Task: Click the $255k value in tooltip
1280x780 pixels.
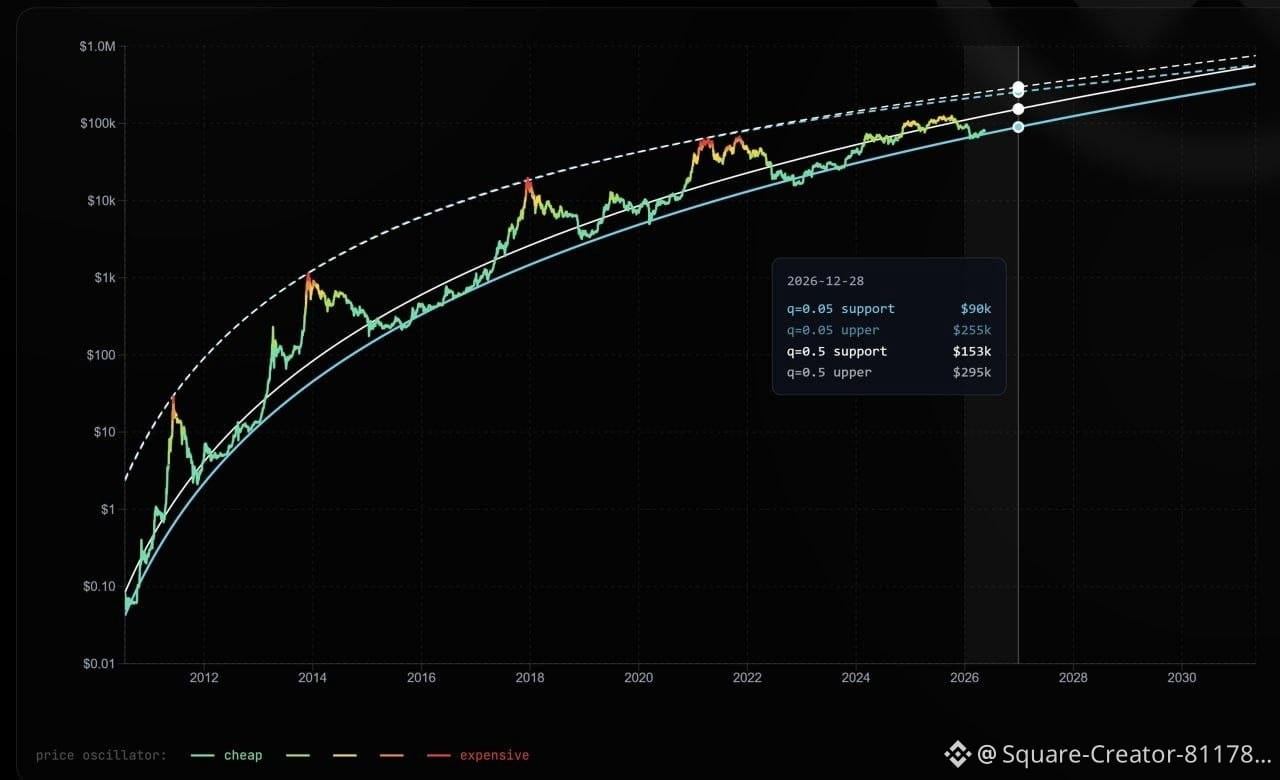Action: (x=971, y=330)
